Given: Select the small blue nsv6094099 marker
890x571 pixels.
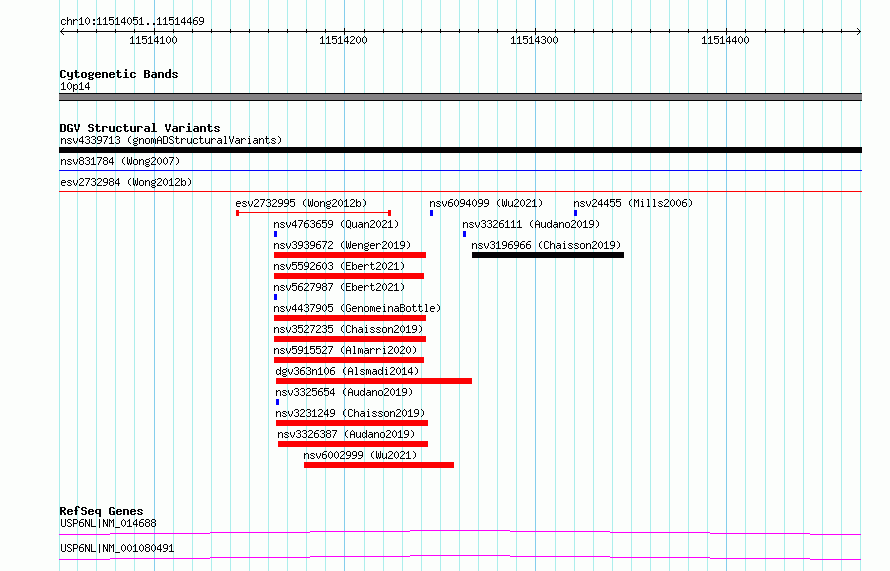Looking at the screenshot, I should 431,213.
